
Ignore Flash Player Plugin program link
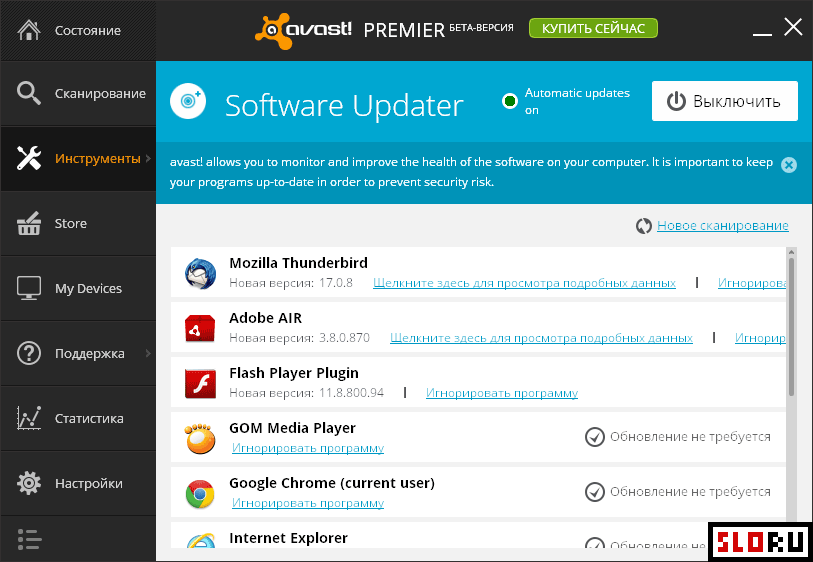click(502, 393)
